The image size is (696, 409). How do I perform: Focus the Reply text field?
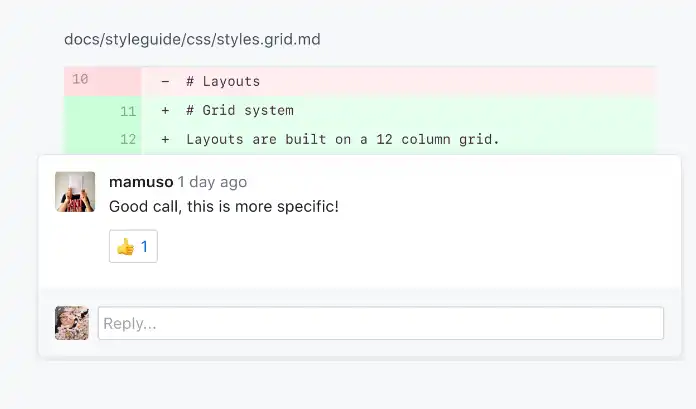(380, 323)
